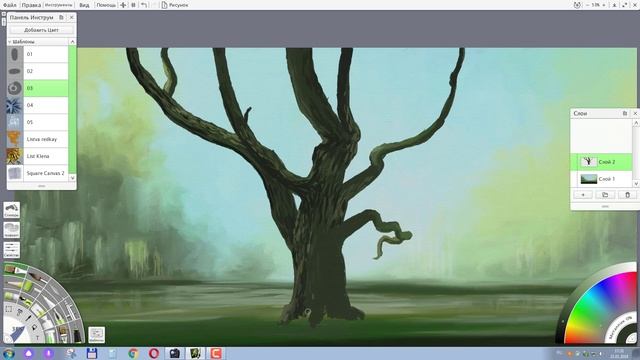The height and width of the screenshot is (360, 640).
Task: Click the scroll up arrow in presets list
Action: 73,42
